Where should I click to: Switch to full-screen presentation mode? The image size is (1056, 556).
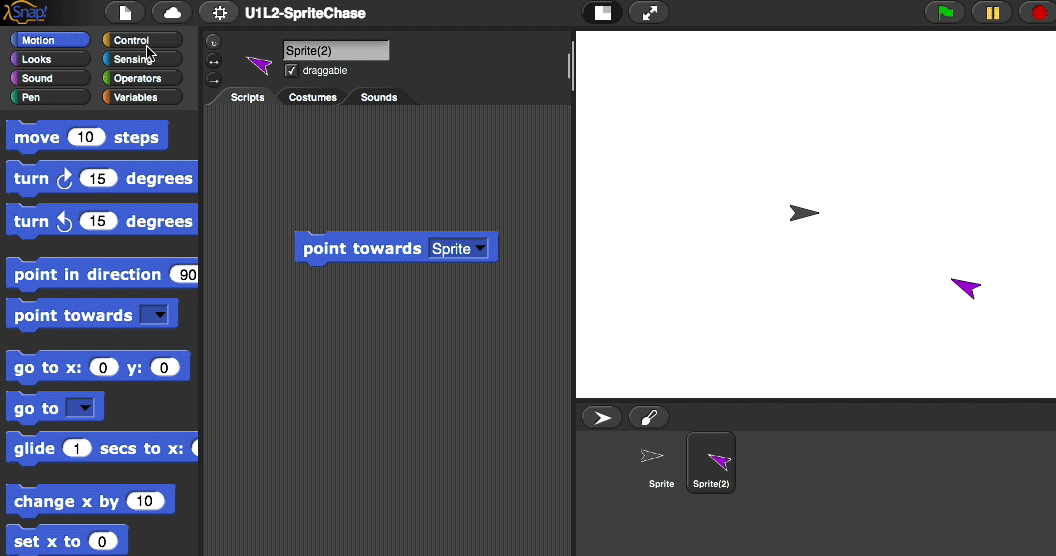point(649,13)
